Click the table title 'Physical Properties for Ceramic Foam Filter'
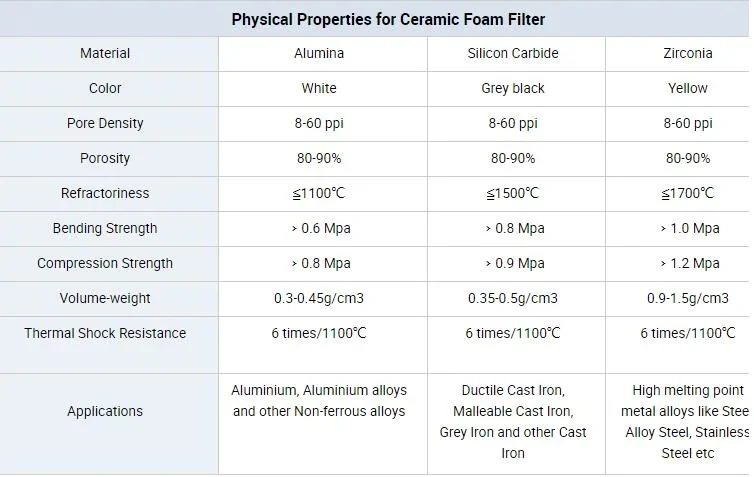754x477 pixels. pos(388,19)
